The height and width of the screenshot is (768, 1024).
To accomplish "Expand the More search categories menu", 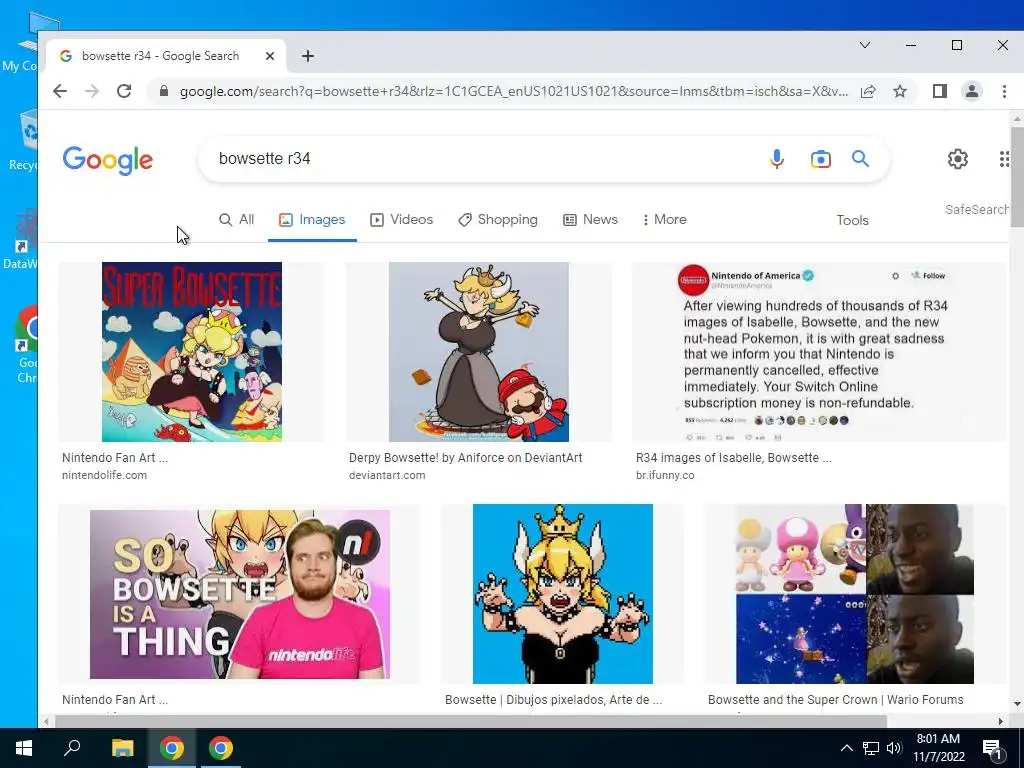I will click(665, 219).
